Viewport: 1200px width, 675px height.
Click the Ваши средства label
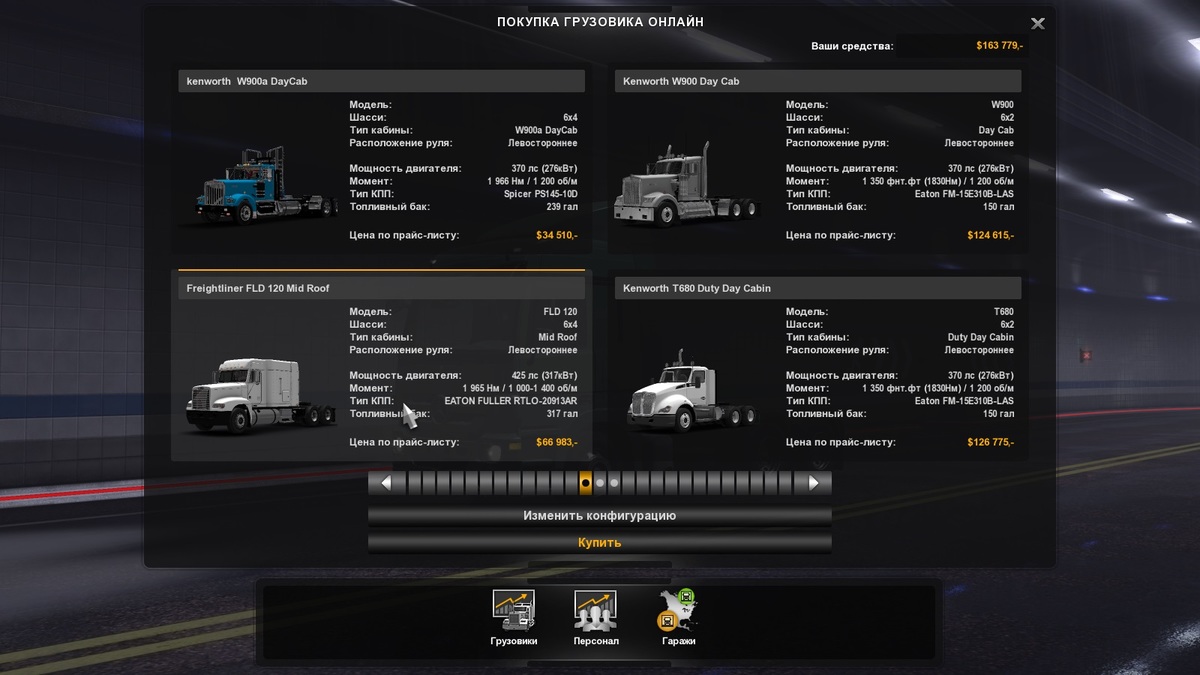(x=852, y=46)
